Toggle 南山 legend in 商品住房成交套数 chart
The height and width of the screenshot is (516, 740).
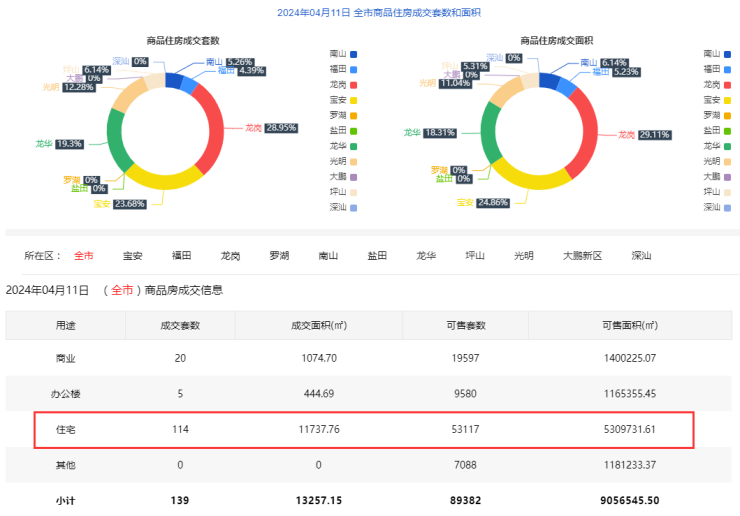pos(342,53)
